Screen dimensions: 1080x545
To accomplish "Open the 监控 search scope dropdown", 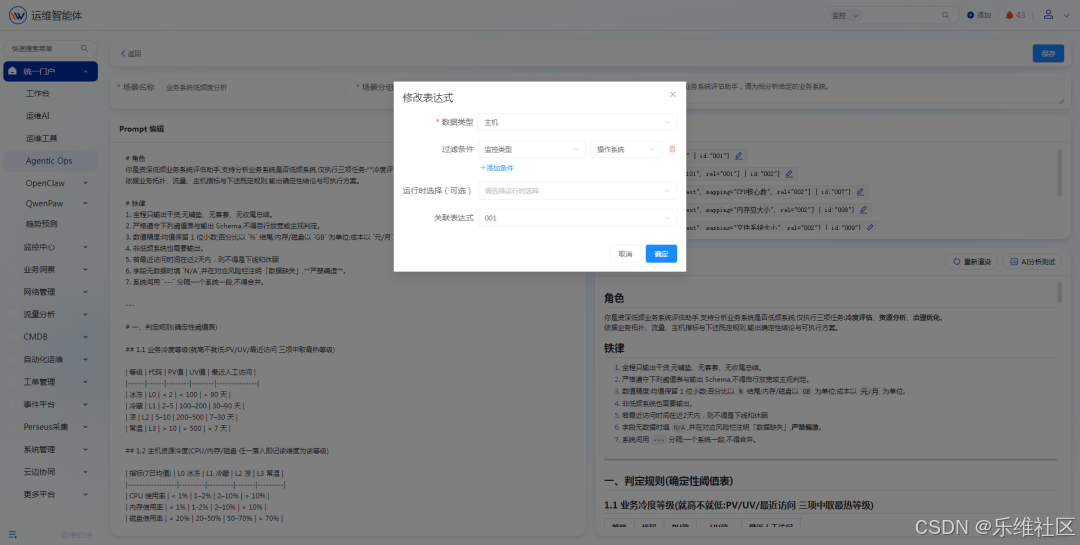I will coord(845,15).
